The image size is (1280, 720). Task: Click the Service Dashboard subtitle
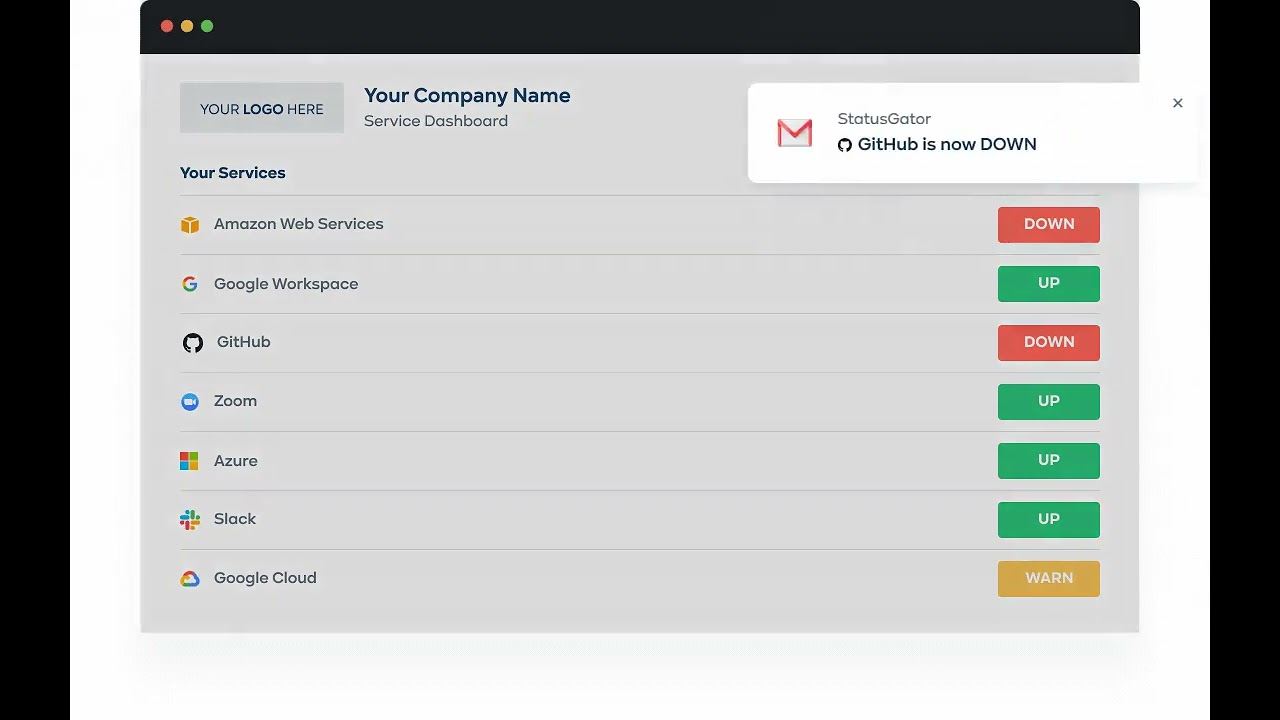(x=436, y=121)
